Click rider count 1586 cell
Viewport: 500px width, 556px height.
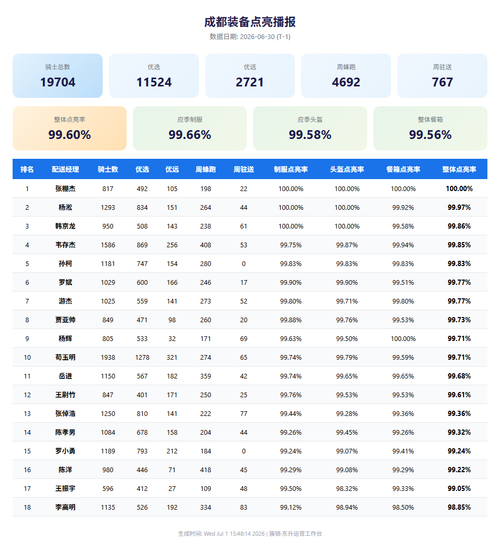[108, 245]
